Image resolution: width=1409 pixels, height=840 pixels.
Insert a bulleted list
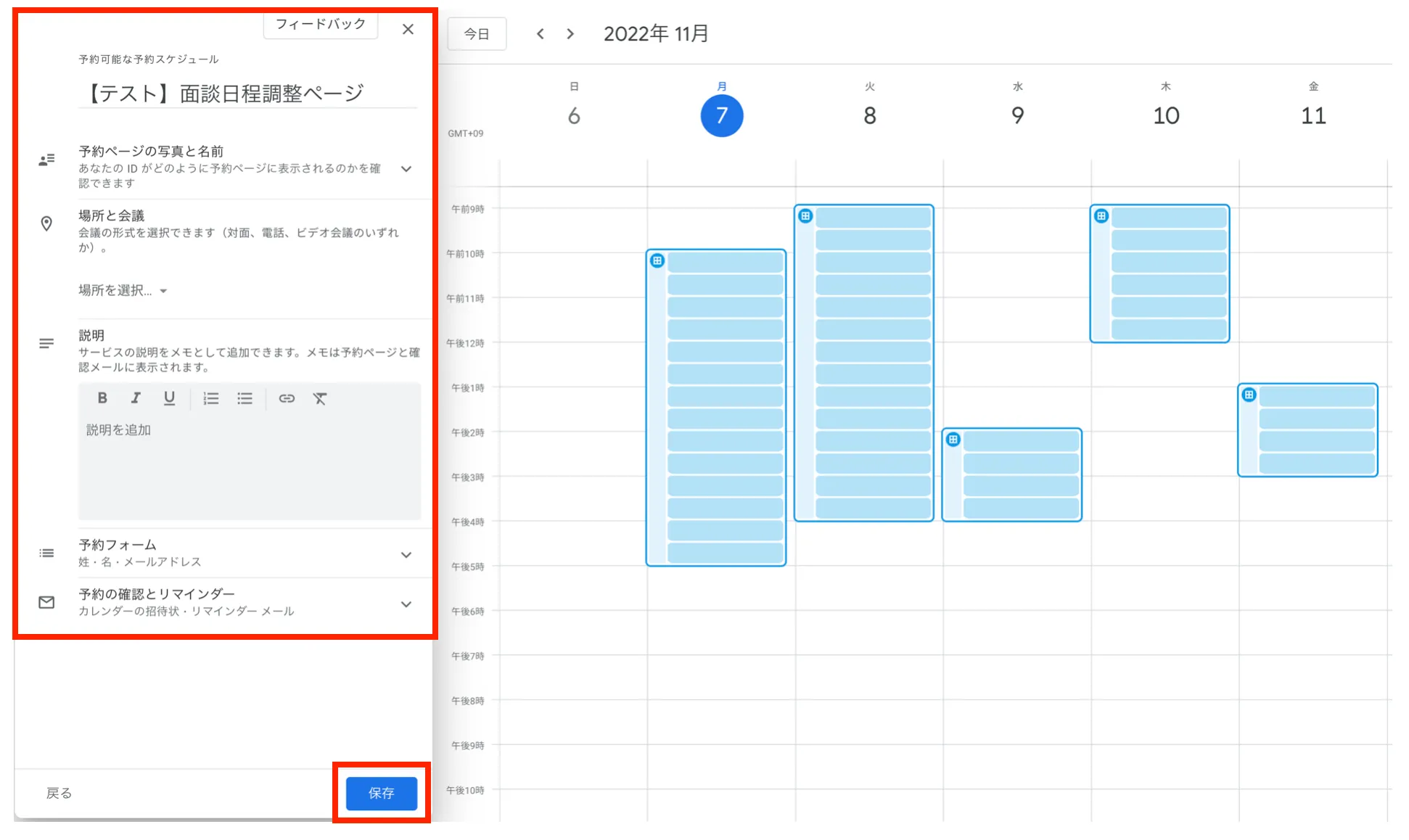(245, 398)
